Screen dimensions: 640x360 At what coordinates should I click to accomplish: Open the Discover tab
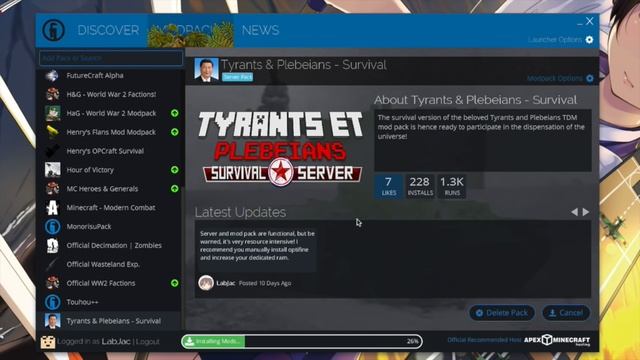coord(108,30)
